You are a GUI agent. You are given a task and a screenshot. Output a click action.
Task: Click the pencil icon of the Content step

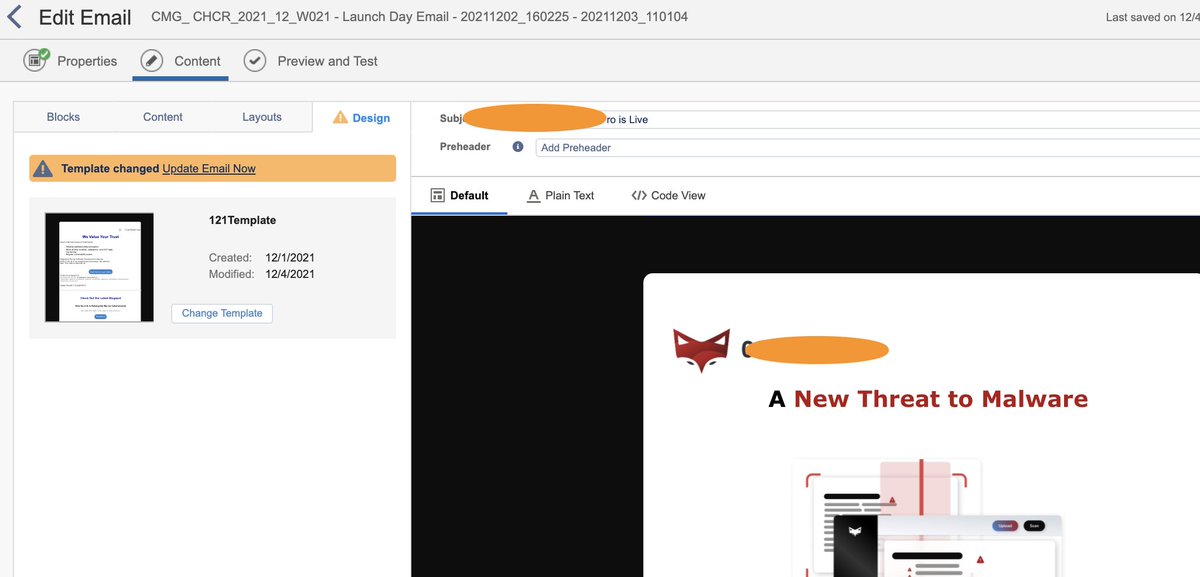pyautogui.click(x=152, y=61)
